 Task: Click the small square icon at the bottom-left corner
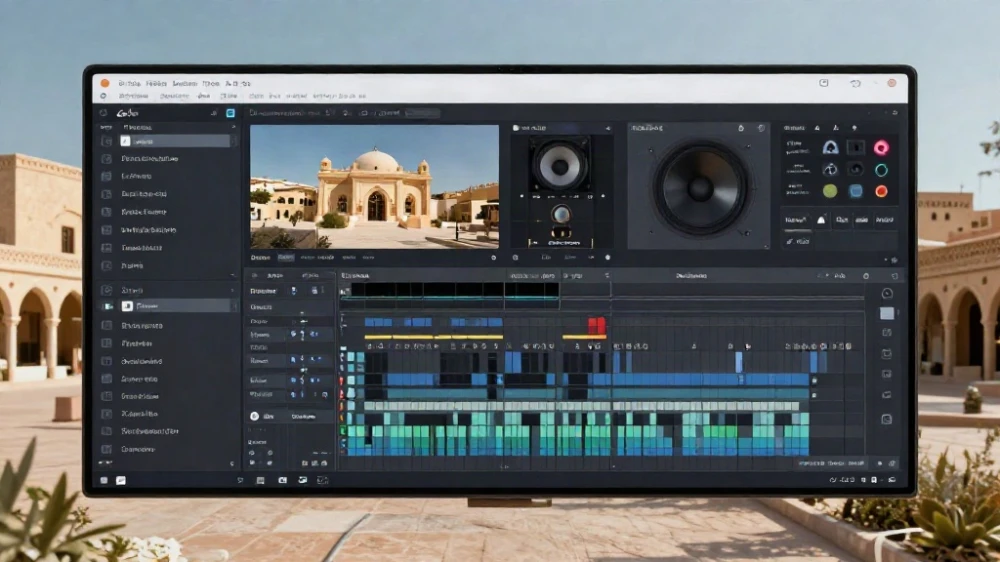click(104, 480)
